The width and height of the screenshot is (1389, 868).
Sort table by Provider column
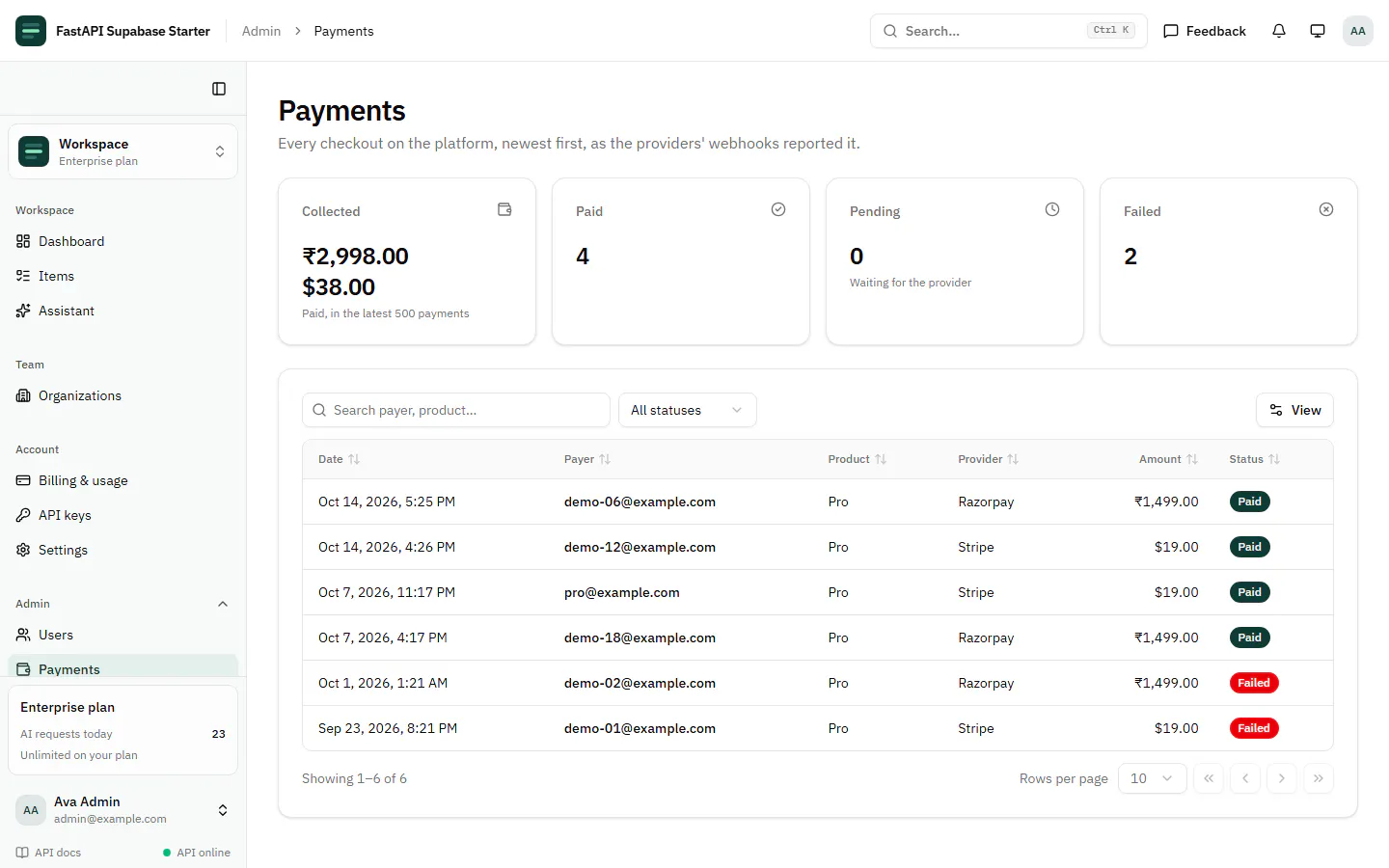click(x=988, y=459)
